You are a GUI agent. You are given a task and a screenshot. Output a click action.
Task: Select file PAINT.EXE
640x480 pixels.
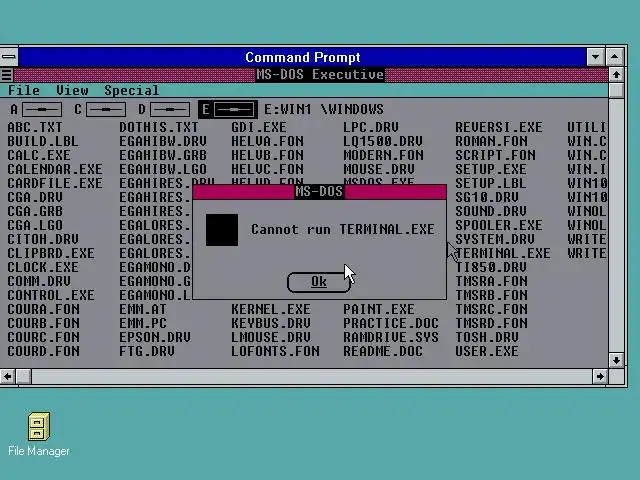pos(378,309)
